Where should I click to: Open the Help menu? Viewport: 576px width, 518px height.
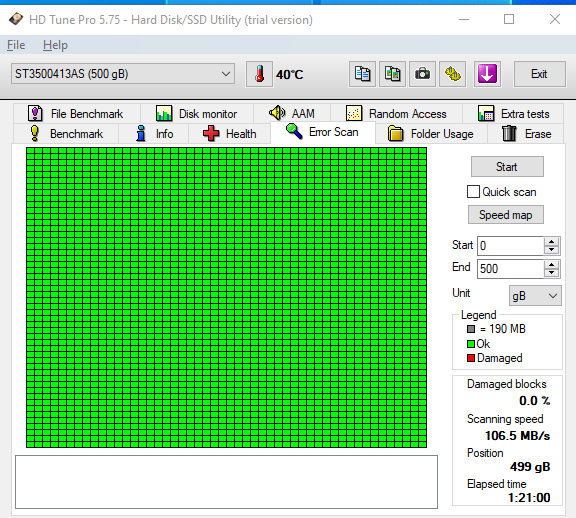[x=55, y=45]
